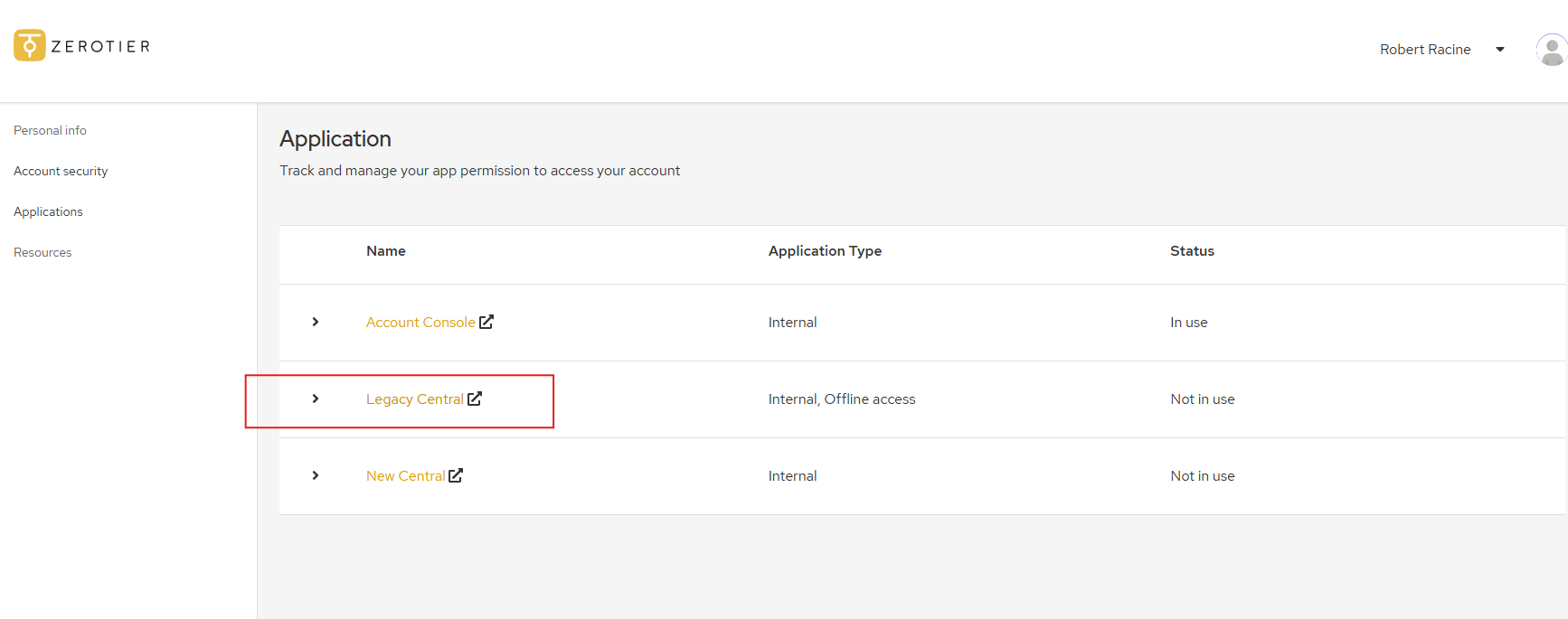Click the Application Type column header
This screenshot has width=1568, height=619.
click(x=825, y=251)
